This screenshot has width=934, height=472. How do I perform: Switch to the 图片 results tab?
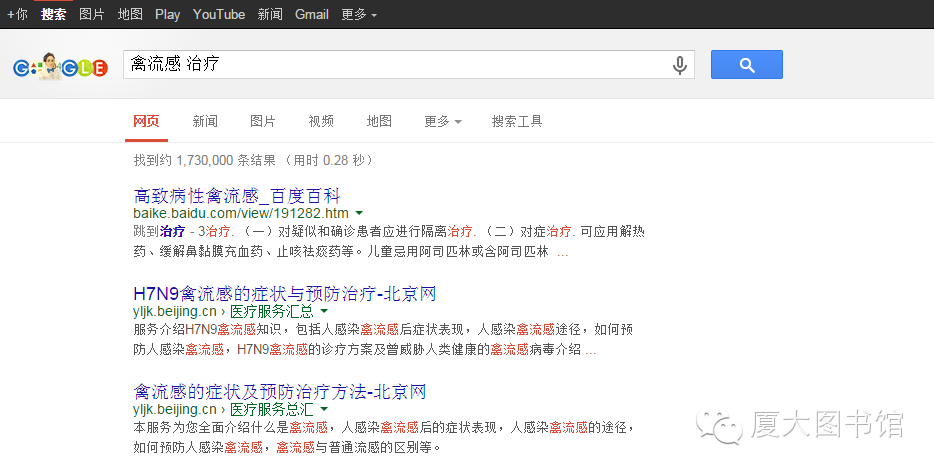click(x=263, y=121)
